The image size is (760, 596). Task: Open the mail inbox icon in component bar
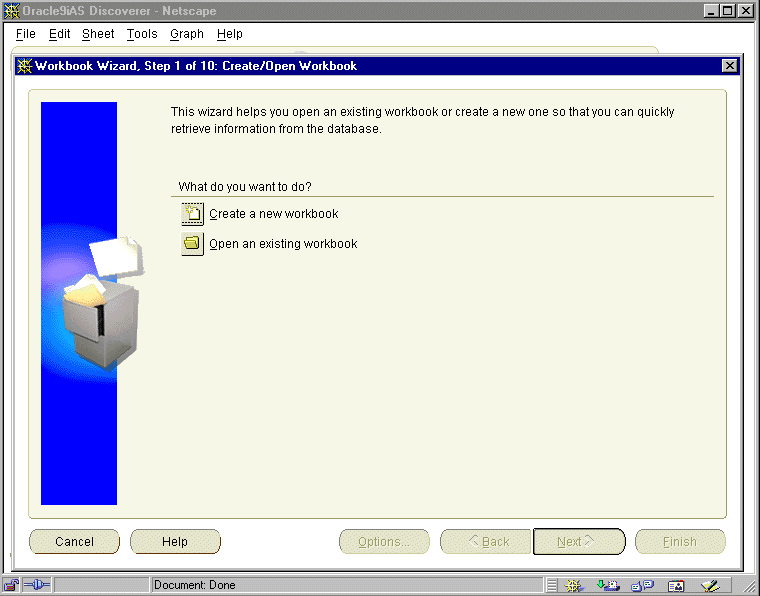[x=608, y=586]
